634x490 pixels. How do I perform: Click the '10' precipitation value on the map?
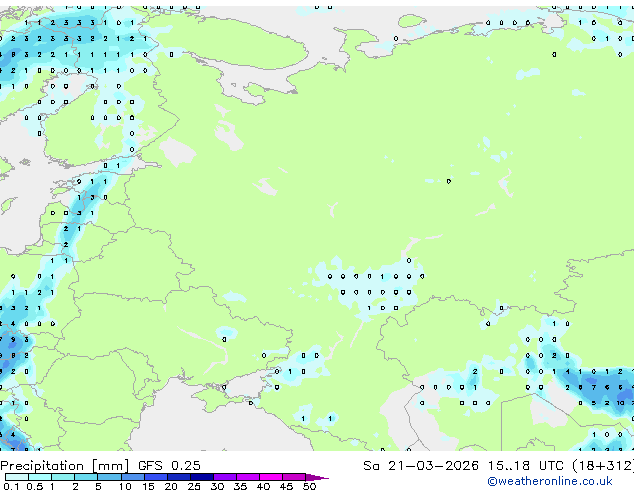[x=620, y=403]
